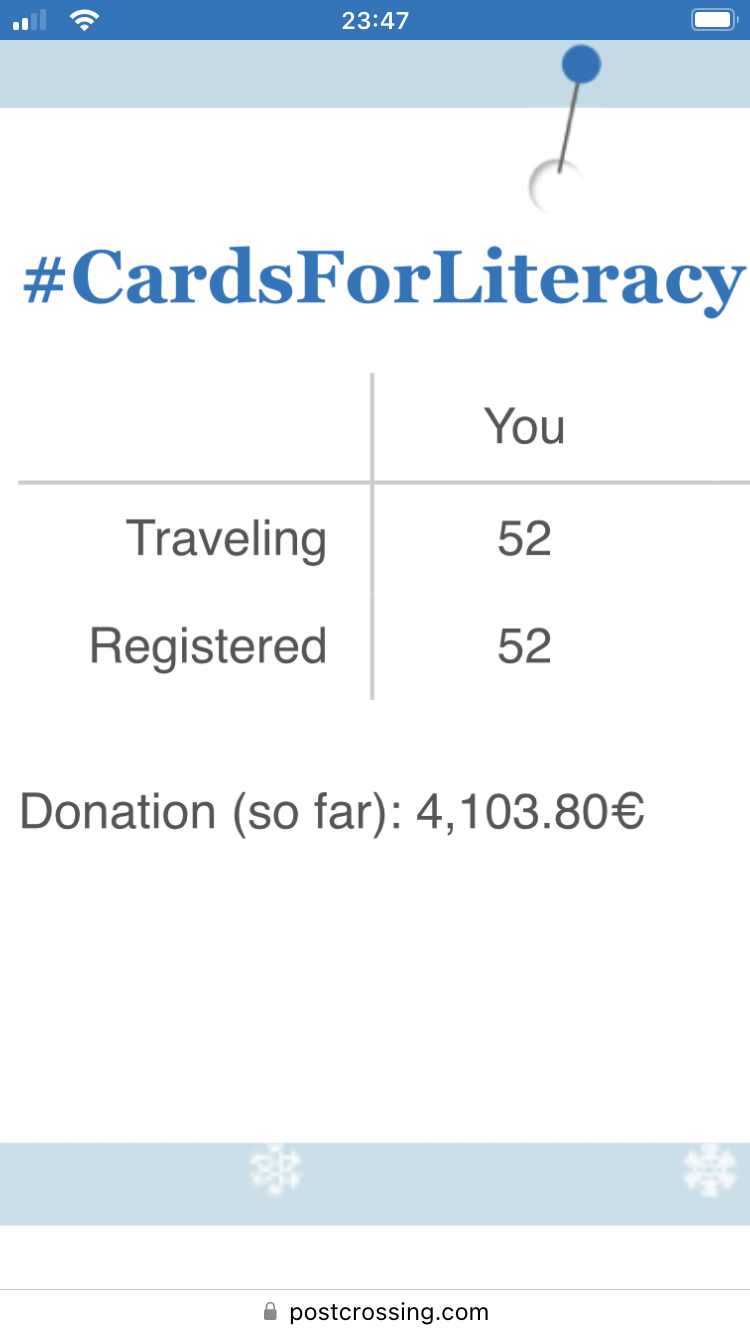
Task: Tap the postcrossing.com address bar
Action: (x=388, y=1311)
